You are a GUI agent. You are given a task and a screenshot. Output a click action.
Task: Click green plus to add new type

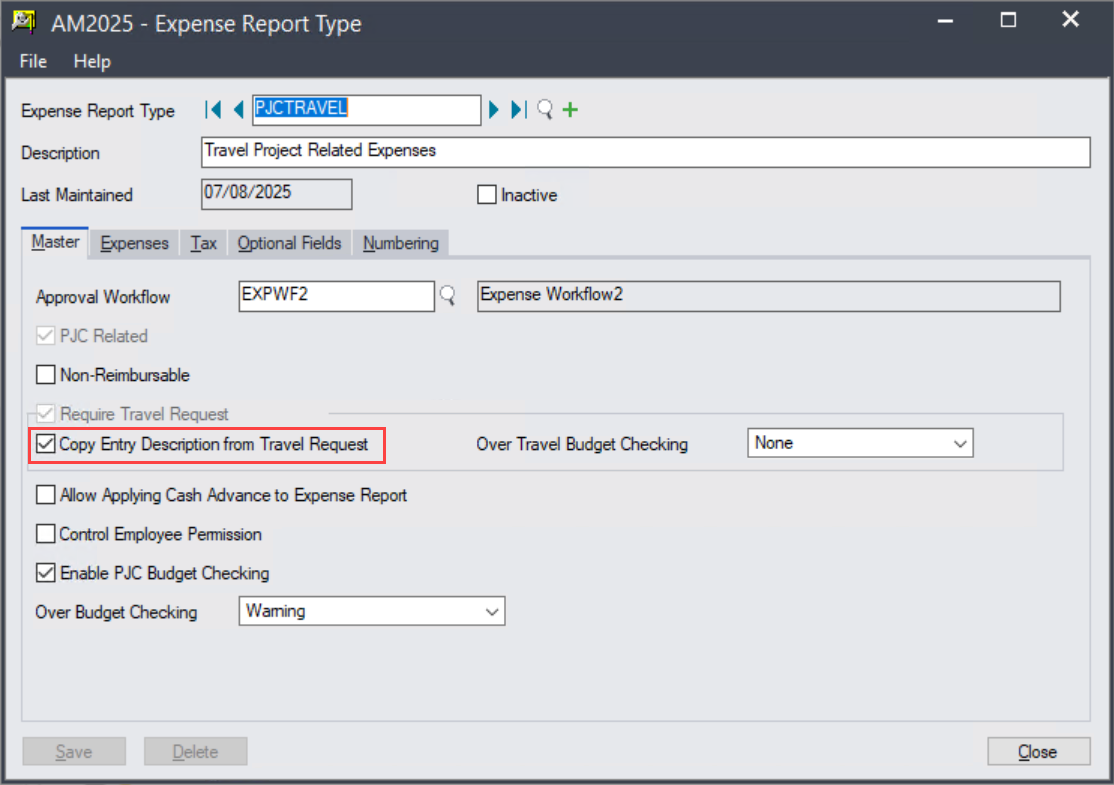[x=570, y=110]
